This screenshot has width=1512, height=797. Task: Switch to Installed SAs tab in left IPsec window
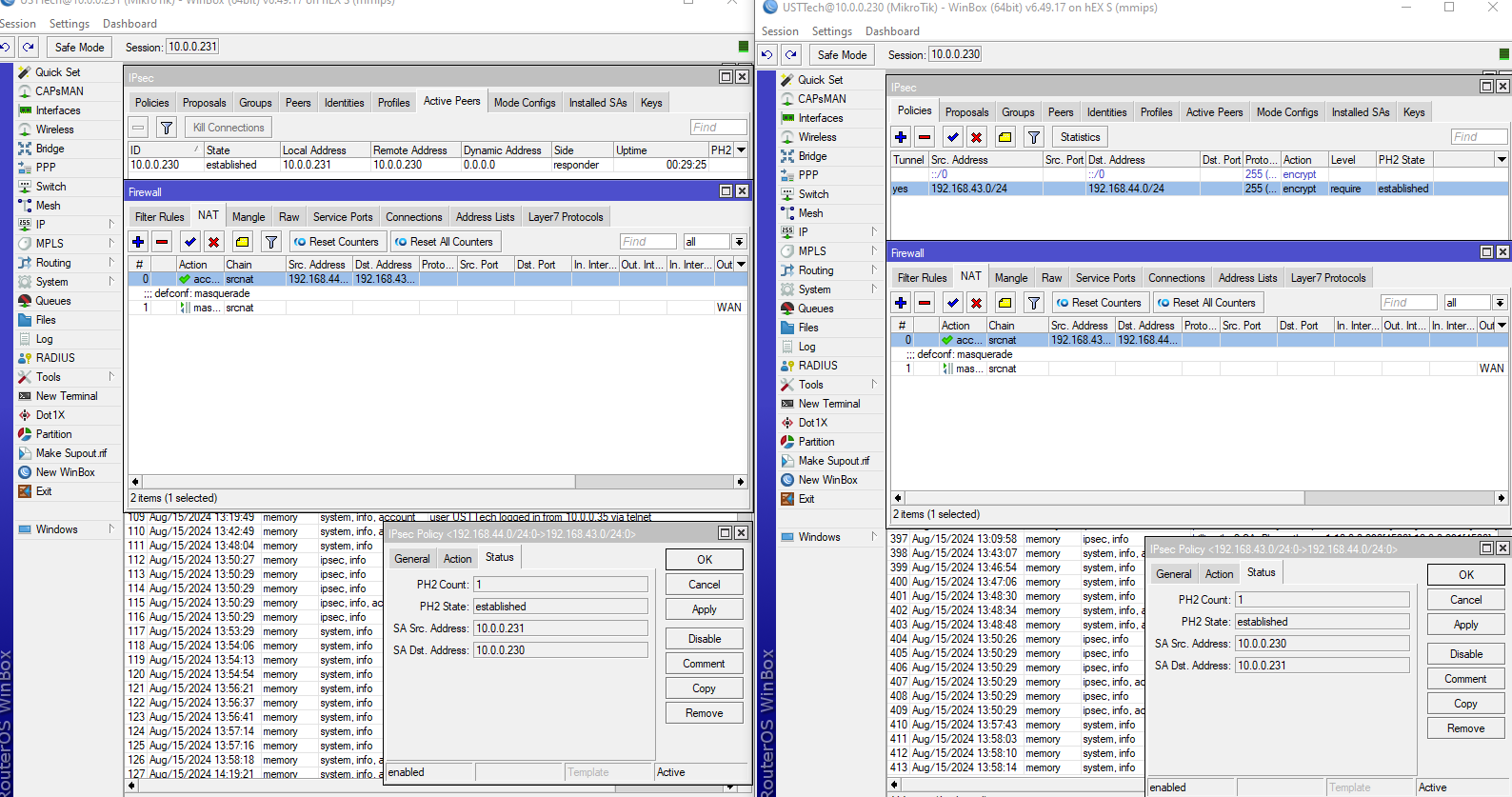coord(598,103)
